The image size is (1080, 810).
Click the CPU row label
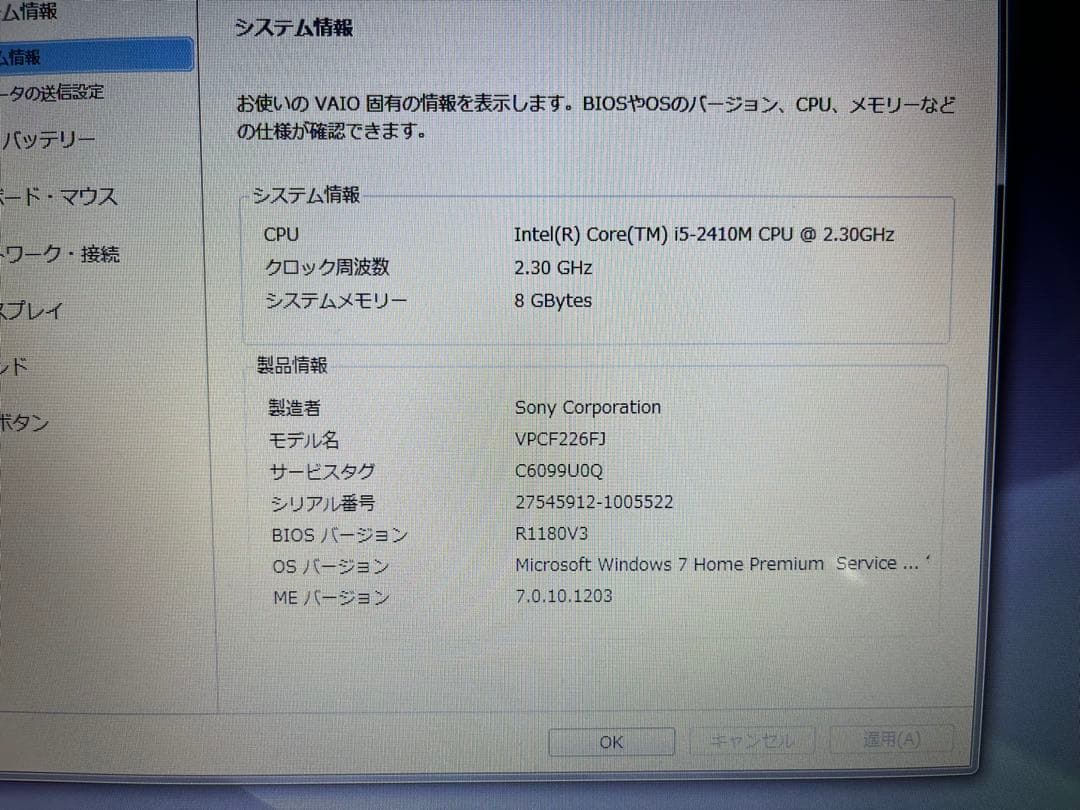pos(281,235)
